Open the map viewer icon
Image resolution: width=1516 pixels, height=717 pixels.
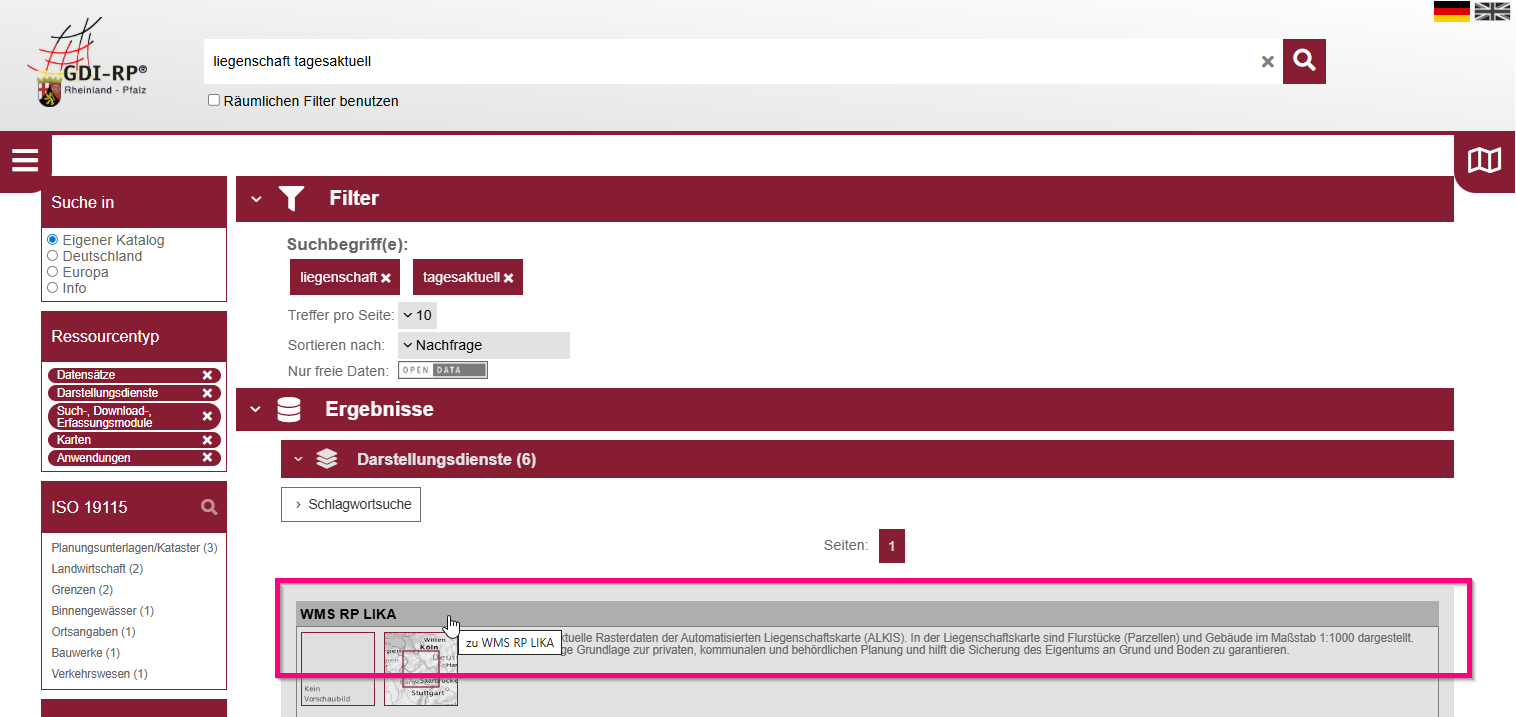click(1484, 160)
